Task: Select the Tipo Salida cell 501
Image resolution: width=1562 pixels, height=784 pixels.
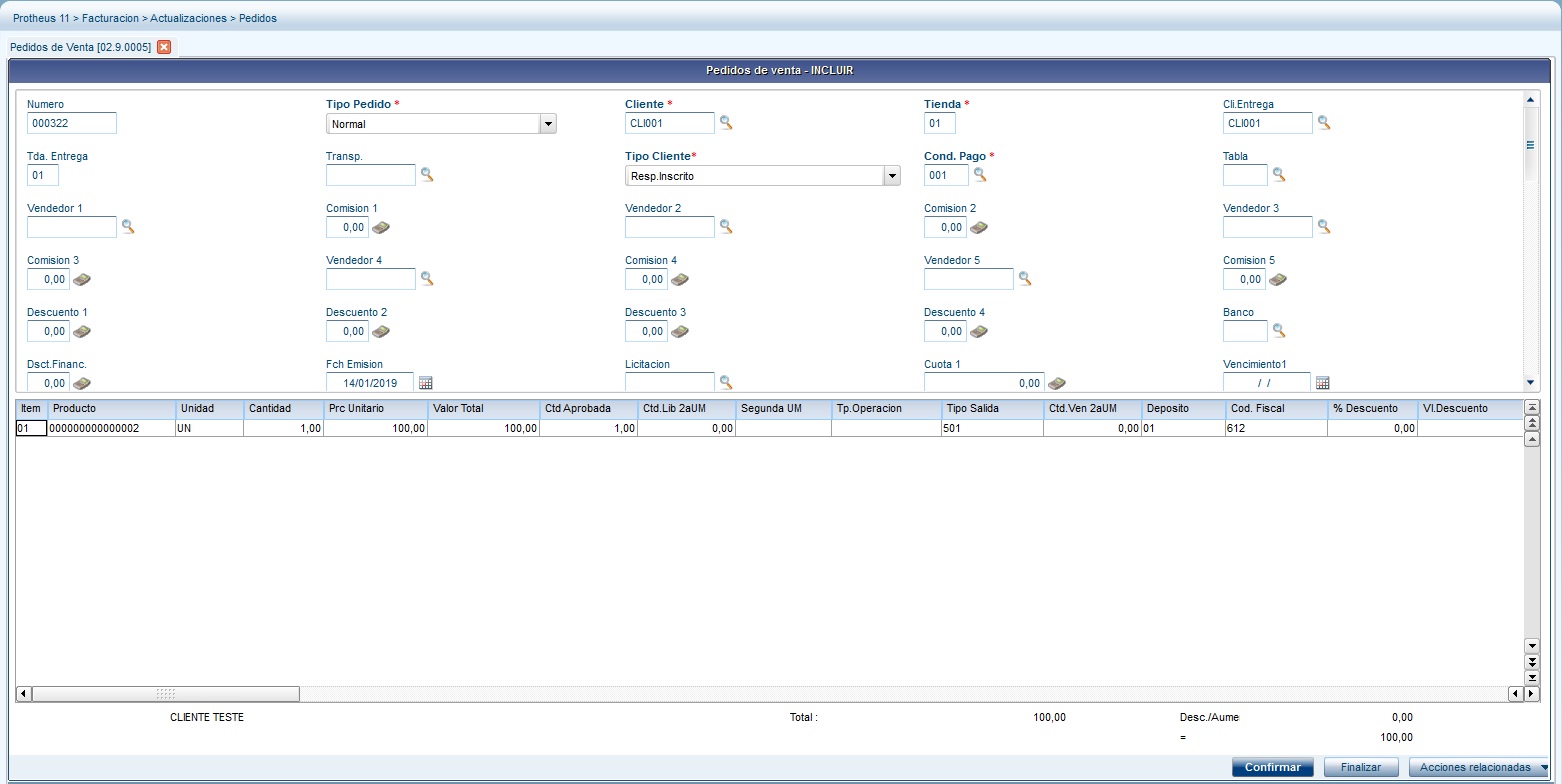Action: point(992,428)
